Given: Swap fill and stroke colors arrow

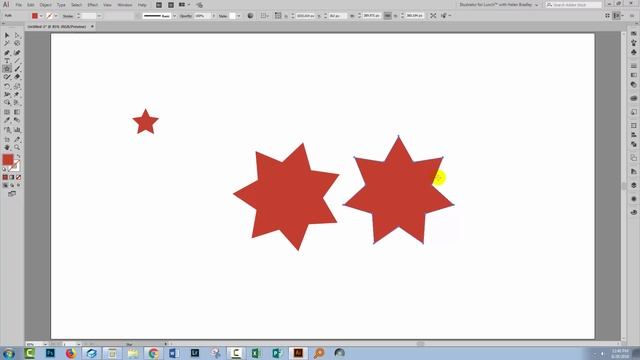Looking at the screenshot, I should (x=18, y=156).
